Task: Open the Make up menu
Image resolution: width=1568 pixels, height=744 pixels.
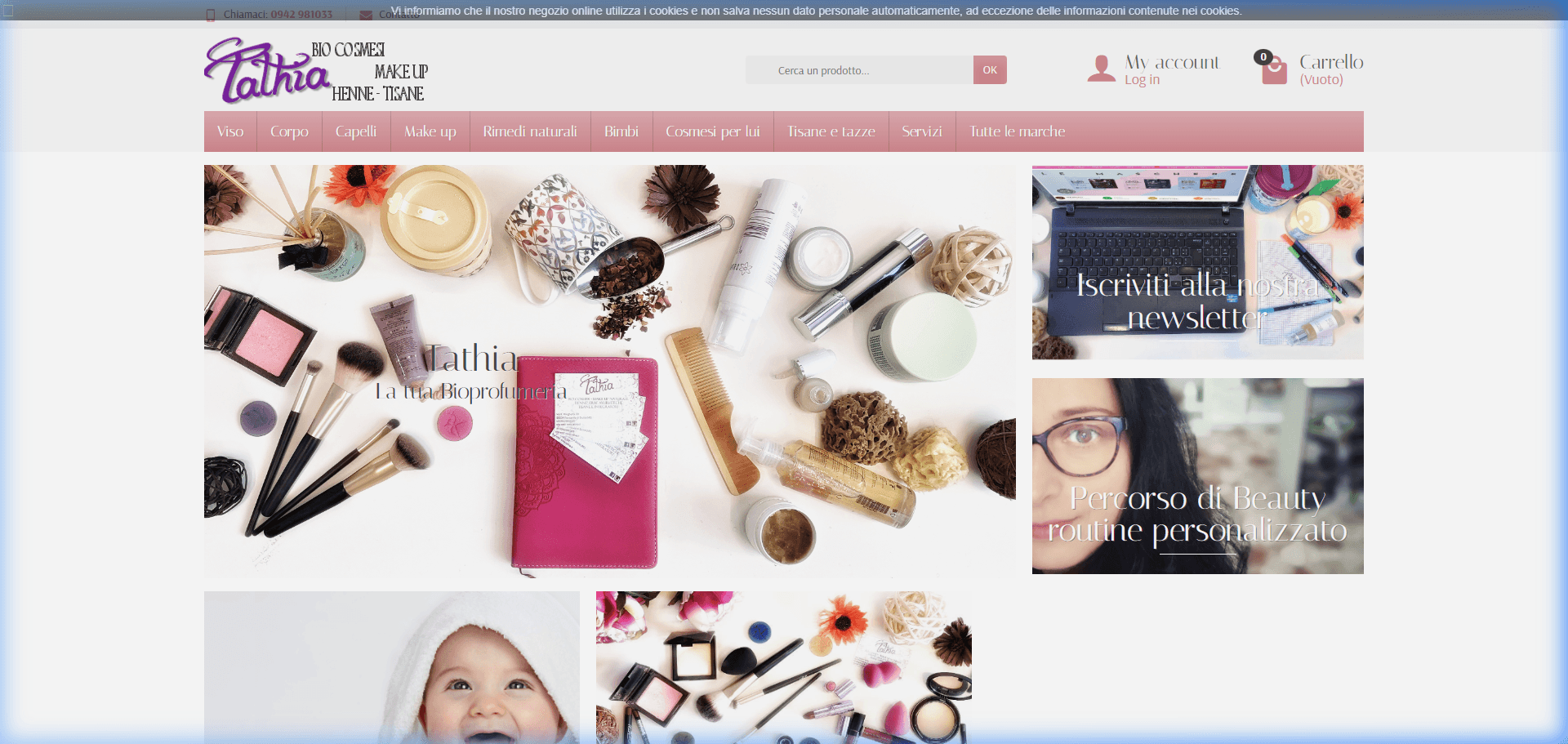Action: pyautogui.click(x=430, y=131)
